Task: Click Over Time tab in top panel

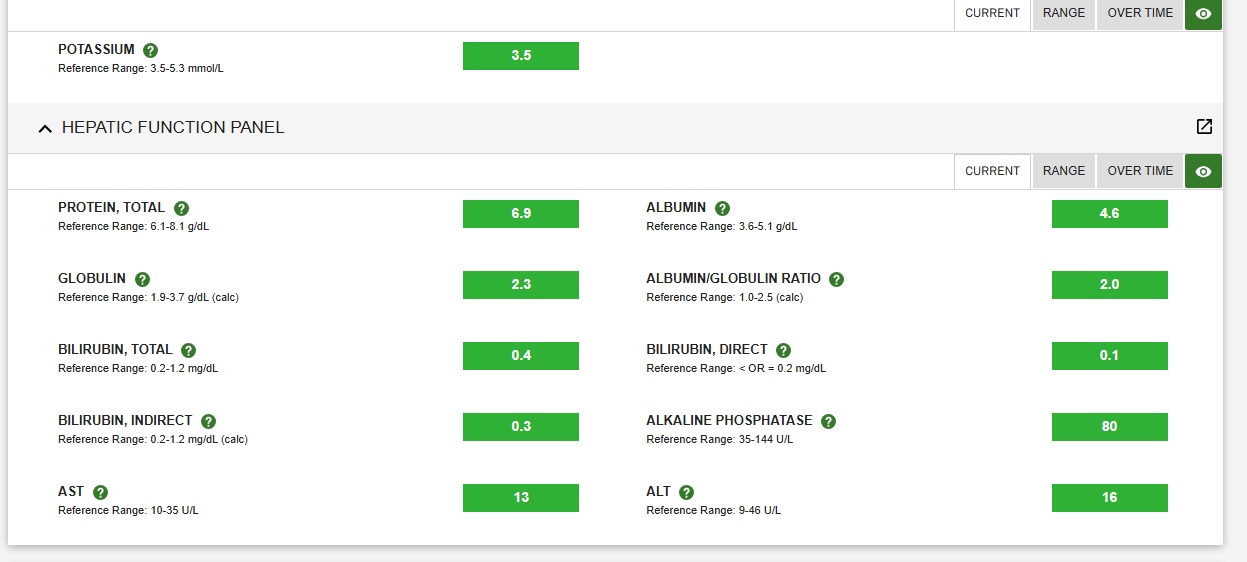Action: tap(1140, 14)
